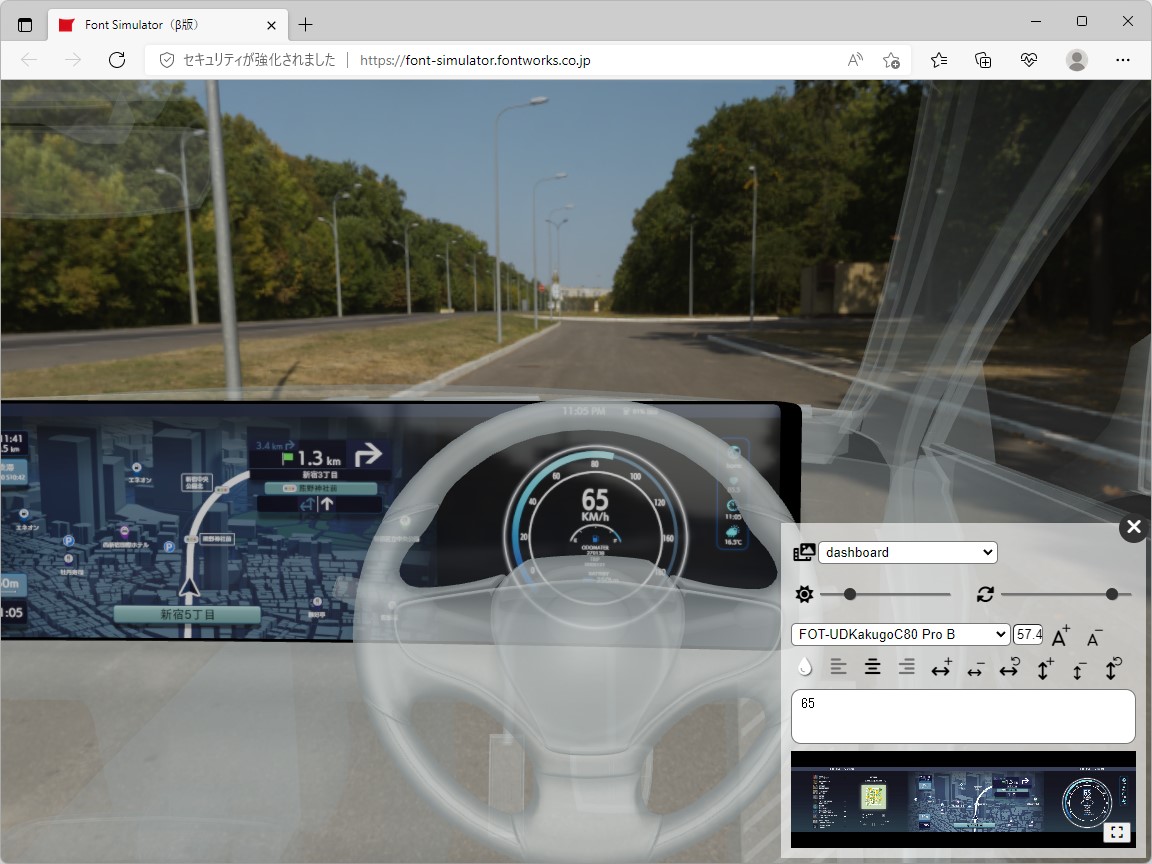This screenshot has height=864, width=1152.
Task: Increase font size with A+ icon
Action: [x=1060, y=636]
